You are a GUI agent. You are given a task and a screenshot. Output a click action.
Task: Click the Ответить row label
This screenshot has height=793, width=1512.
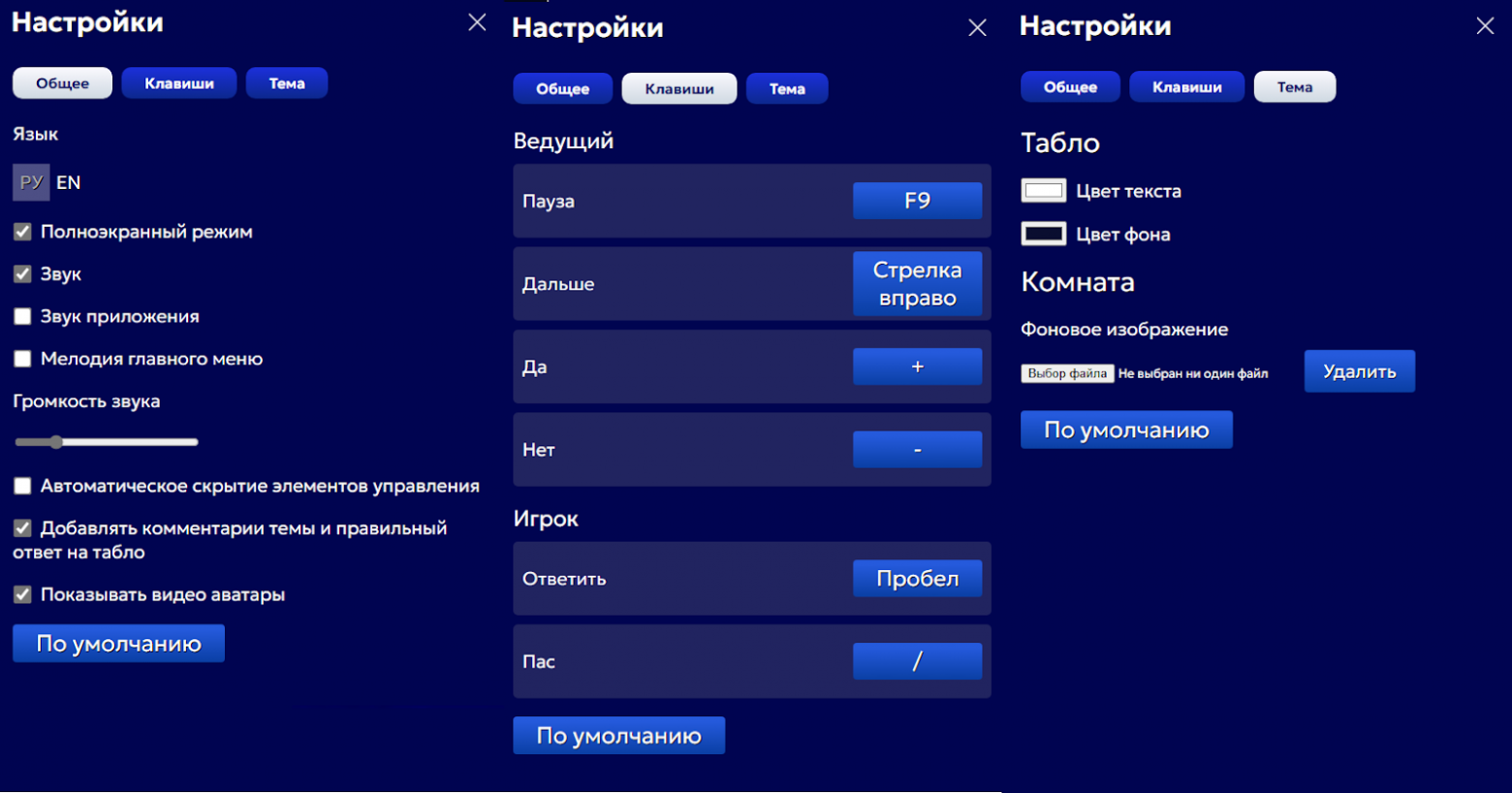564,579
